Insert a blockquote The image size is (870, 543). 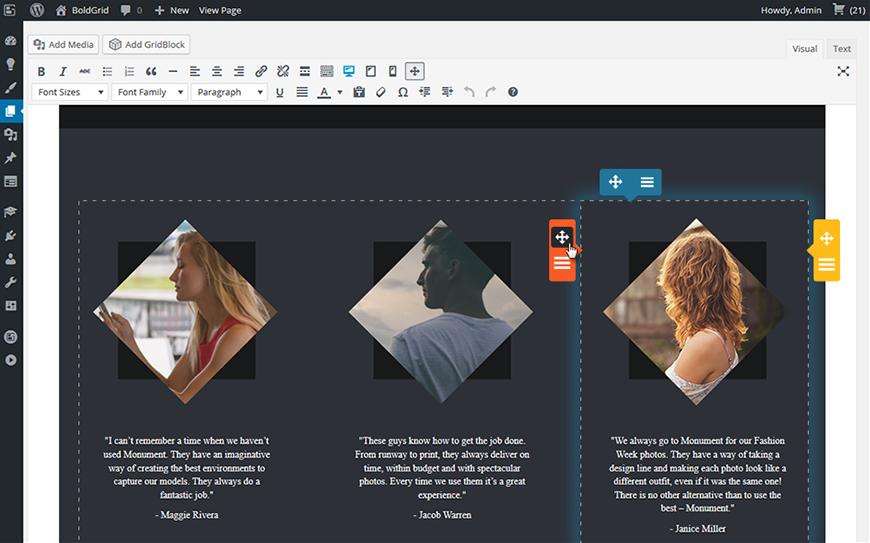[x=151, y=71]
